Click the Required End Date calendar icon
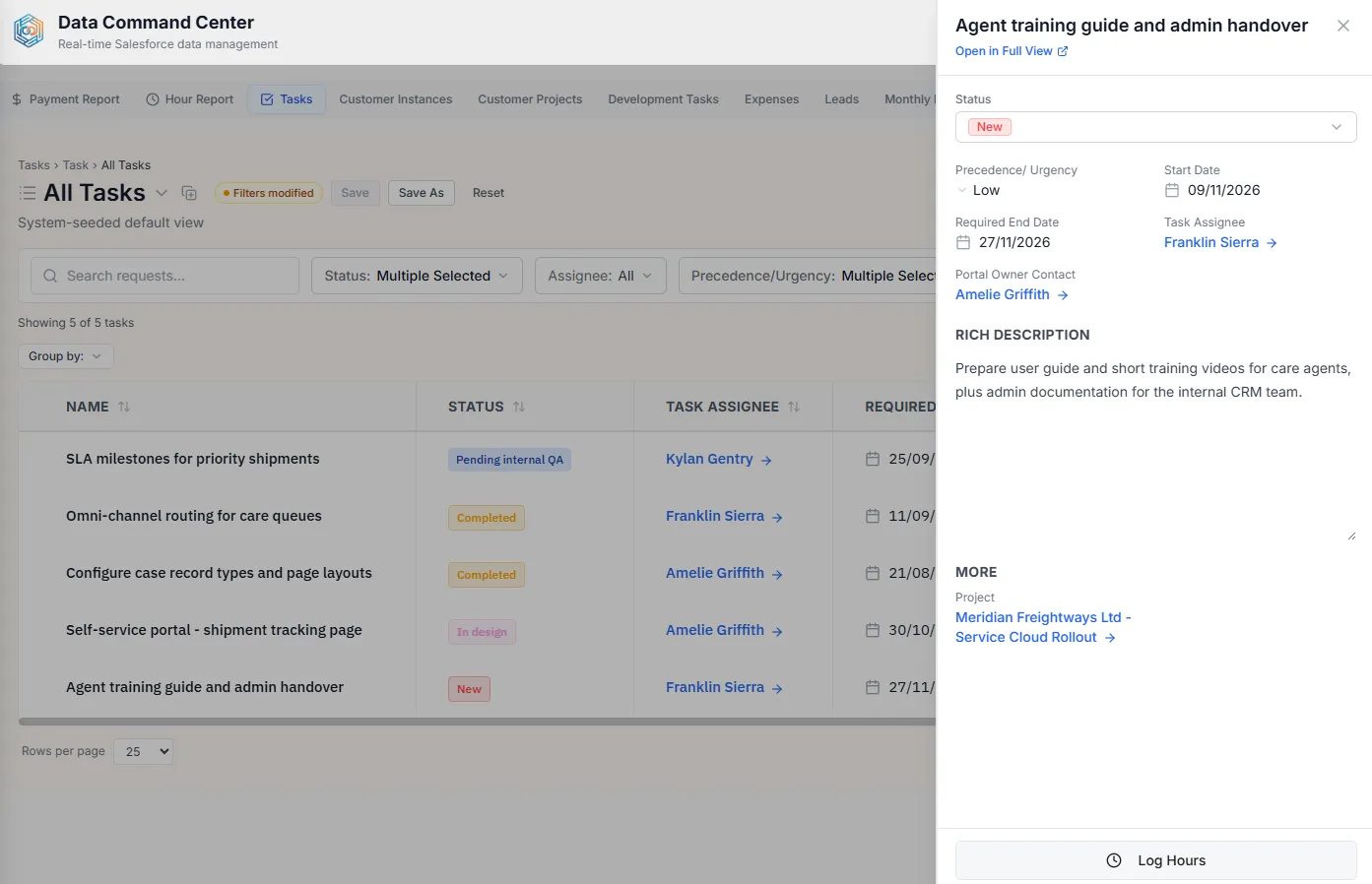Screen dimensions: 1372x884 coord(963,242)
